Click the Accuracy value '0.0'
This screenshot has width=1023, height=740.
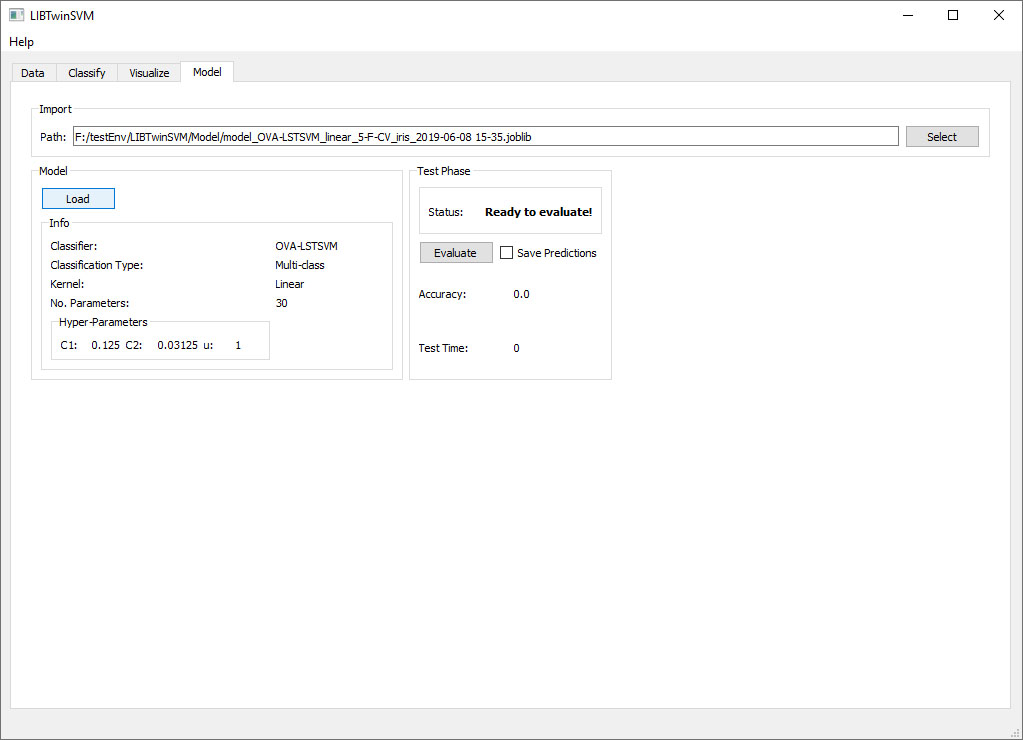coord(521,294)
